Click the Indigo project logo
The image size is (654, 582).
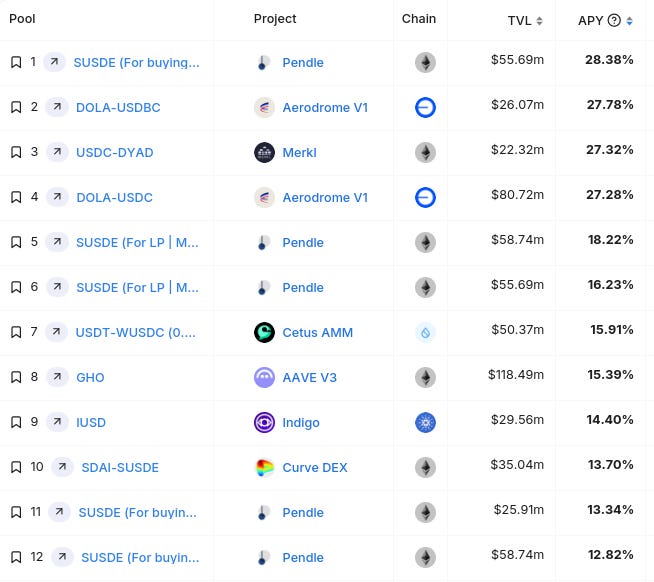pyautogui.click(x=264, y=422)
